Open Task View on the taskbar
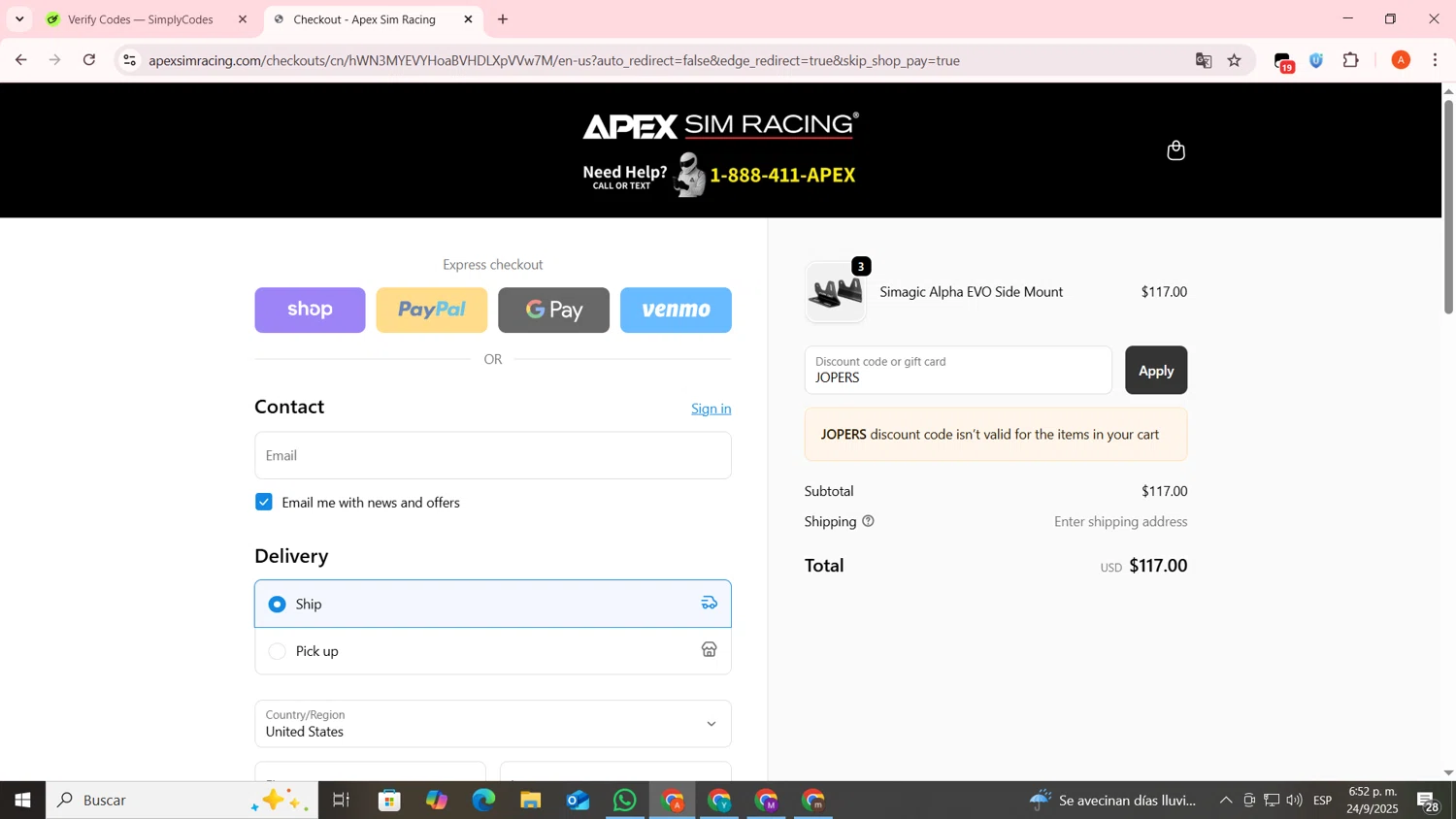The height and width of the screenshot is (819, 1456). point(341,801)
